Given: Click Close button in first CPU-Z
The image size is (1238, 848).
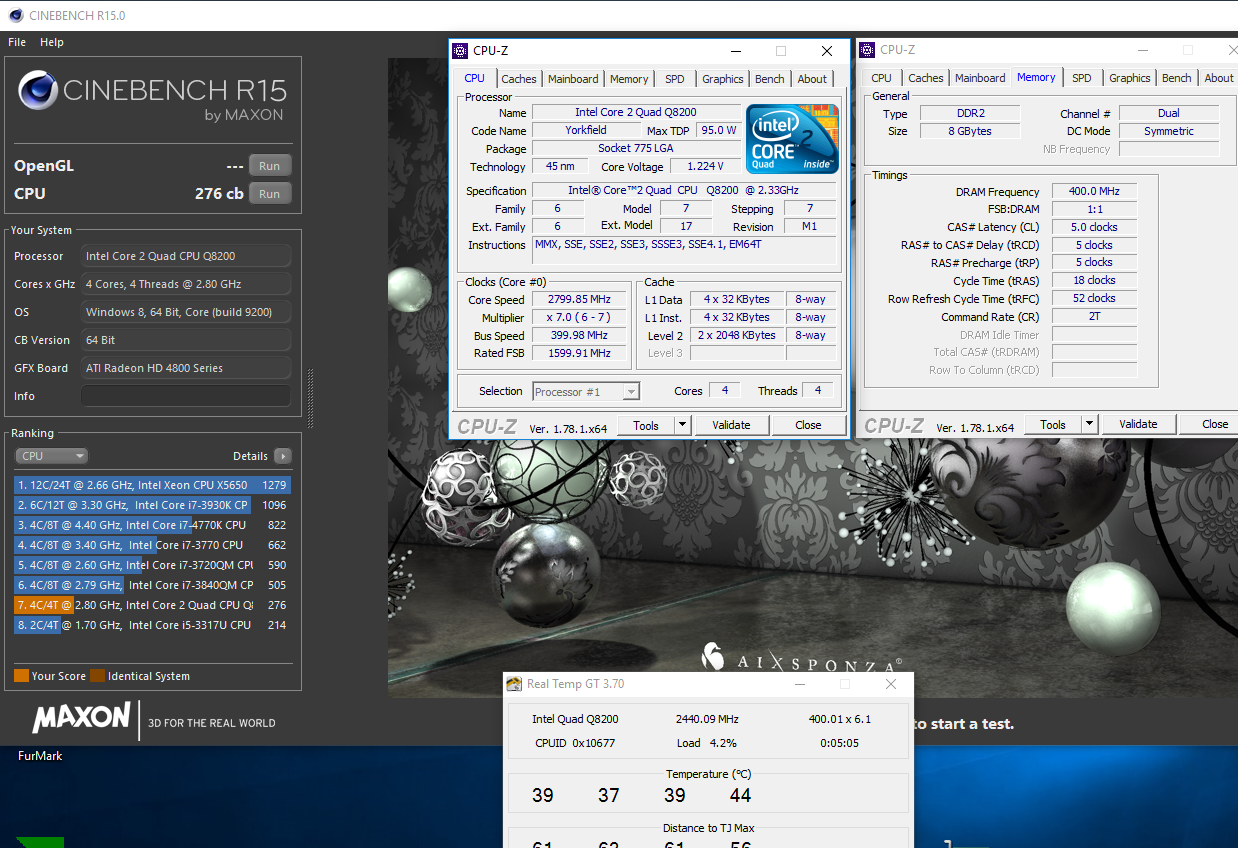Looking at the screenshot, I should click(808, 425).
